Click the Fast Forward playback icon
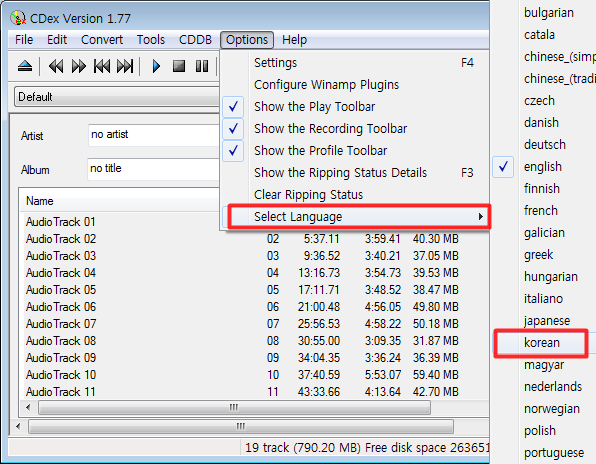Screen dimensions: 596x464 79,67
